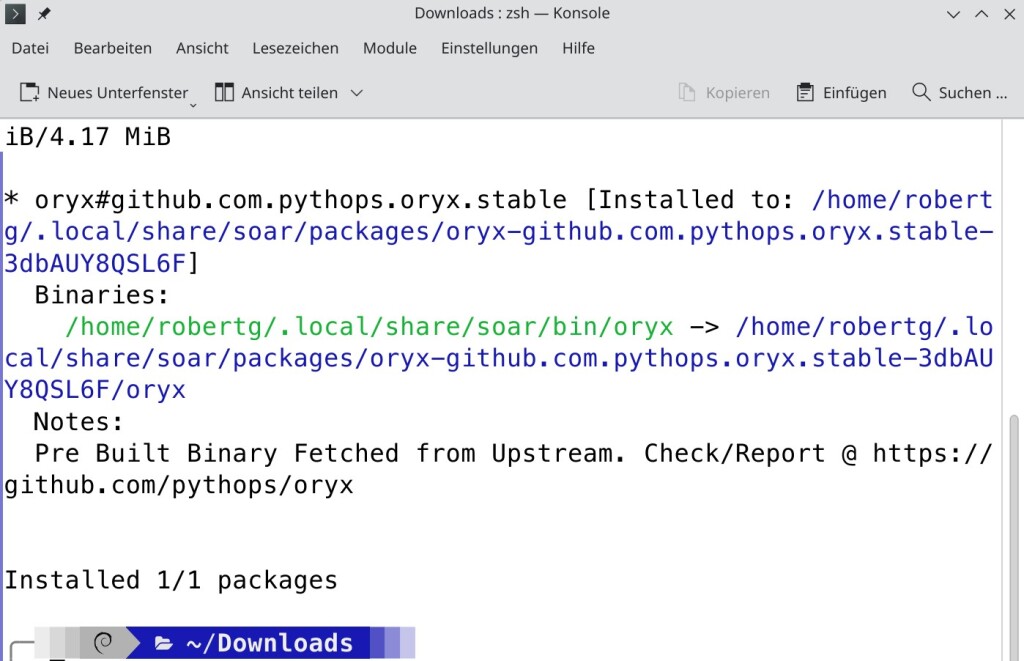Open search with the Suchen magnifier icon
Viewport: 1024px width, 661px height.
[x=921, y=93]
